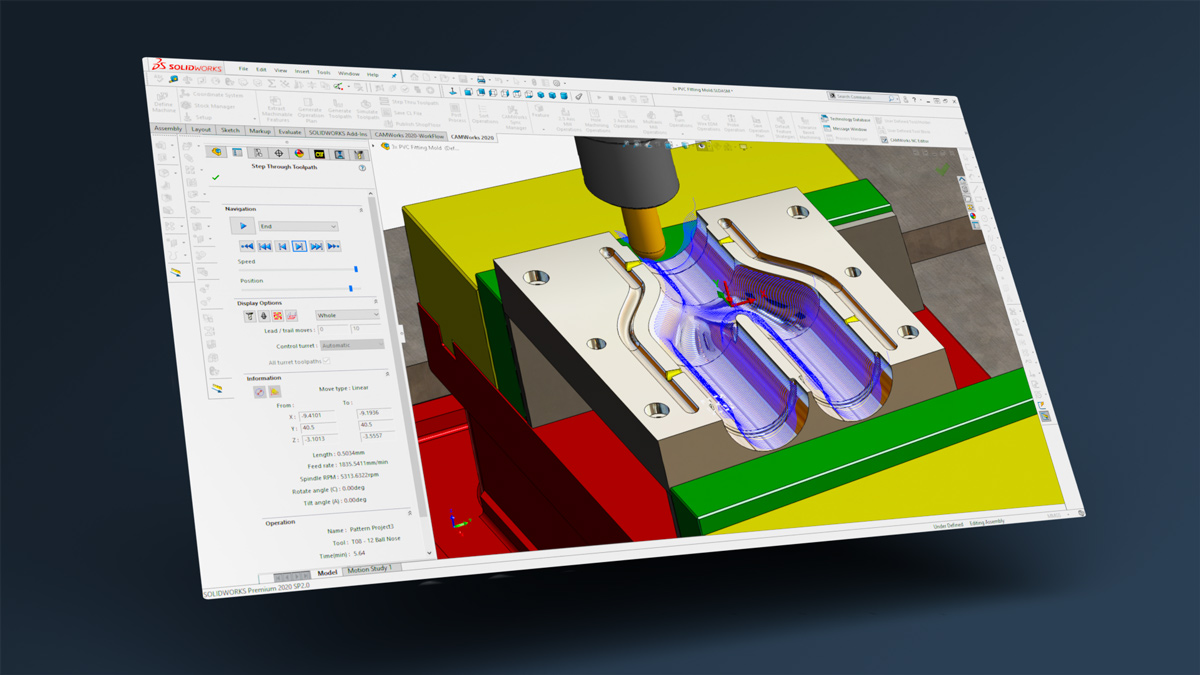Click the Print icon in top toolbar
This screenshot has width=1200, height=675.
(x=481, y=78)
